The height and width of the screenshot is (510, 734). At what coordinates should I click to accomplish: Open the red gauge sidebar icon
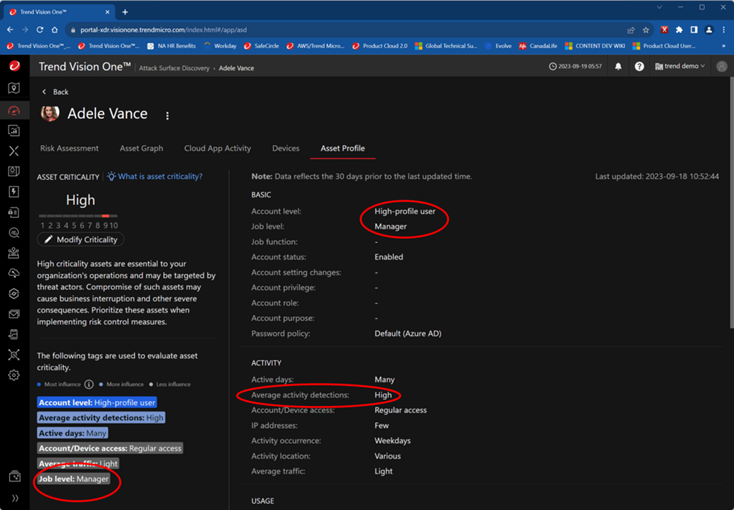click(14, 111)
